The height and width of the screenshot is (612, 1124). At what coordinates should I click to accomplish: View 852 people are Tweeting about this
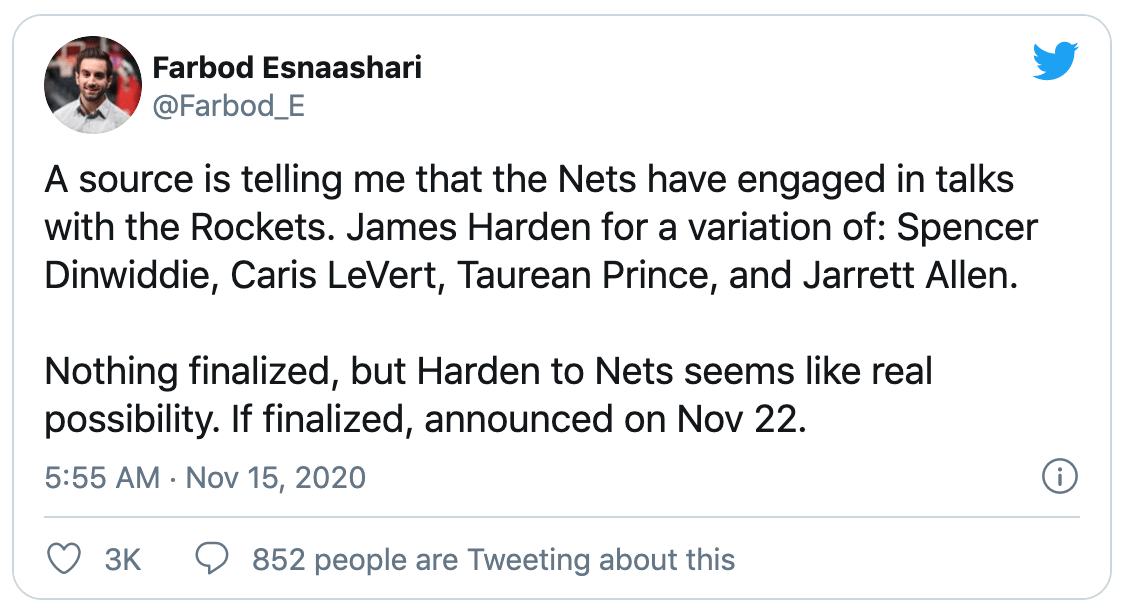pyautogui.click(x=493, y=560)
